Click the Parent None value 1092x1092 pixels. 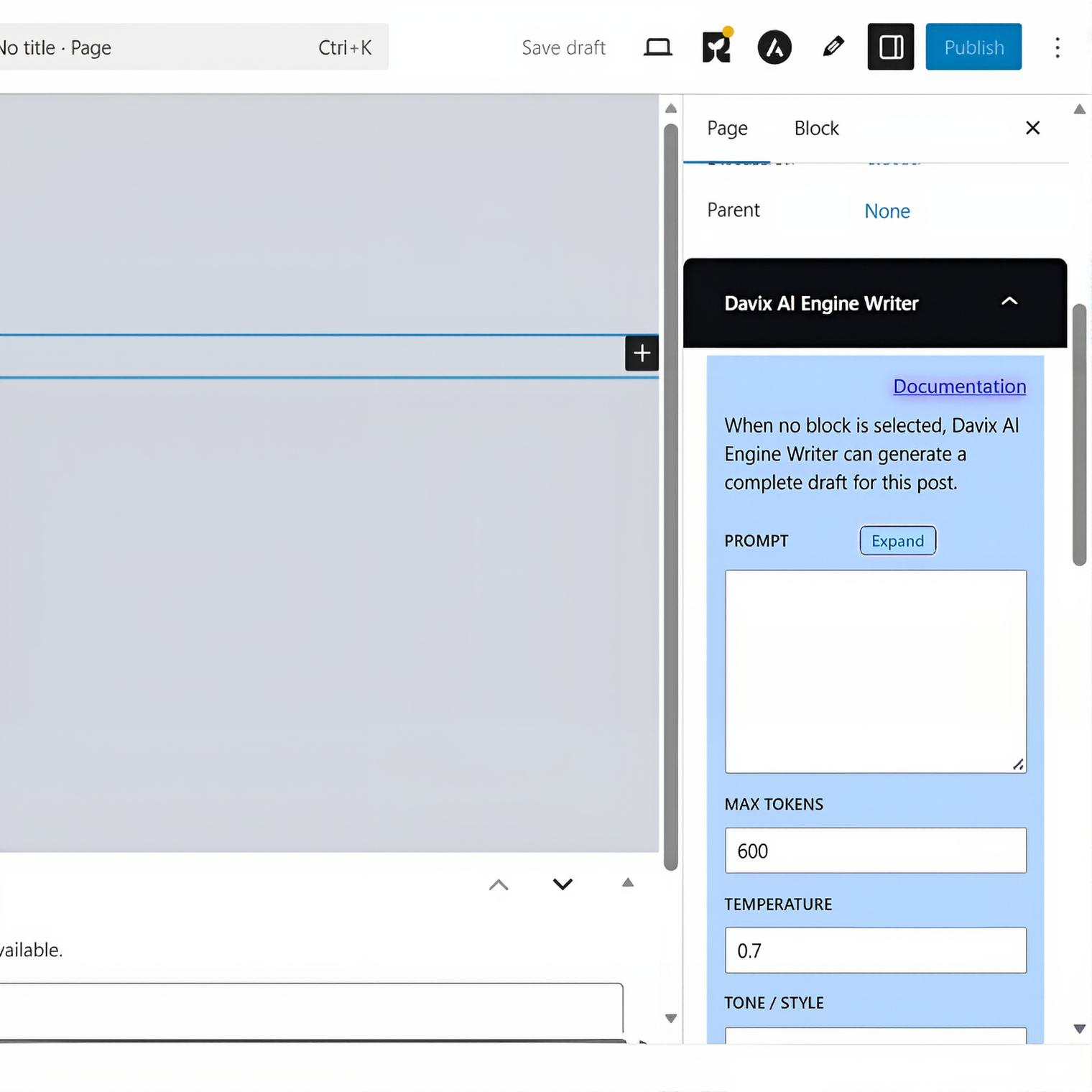887,211
